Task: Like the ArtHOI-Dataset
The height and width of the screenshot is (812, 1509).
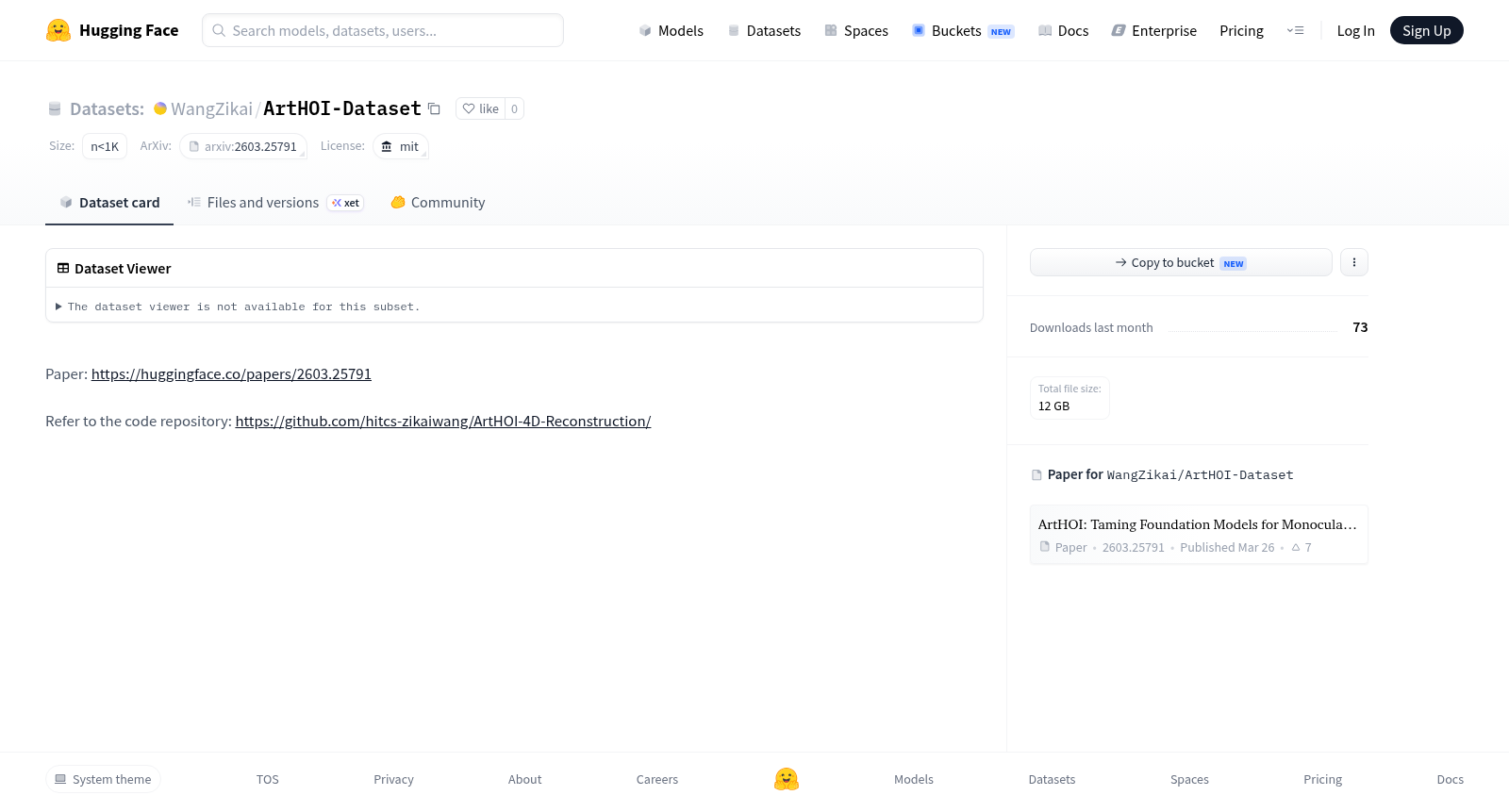Action: [x=481, y=108]
